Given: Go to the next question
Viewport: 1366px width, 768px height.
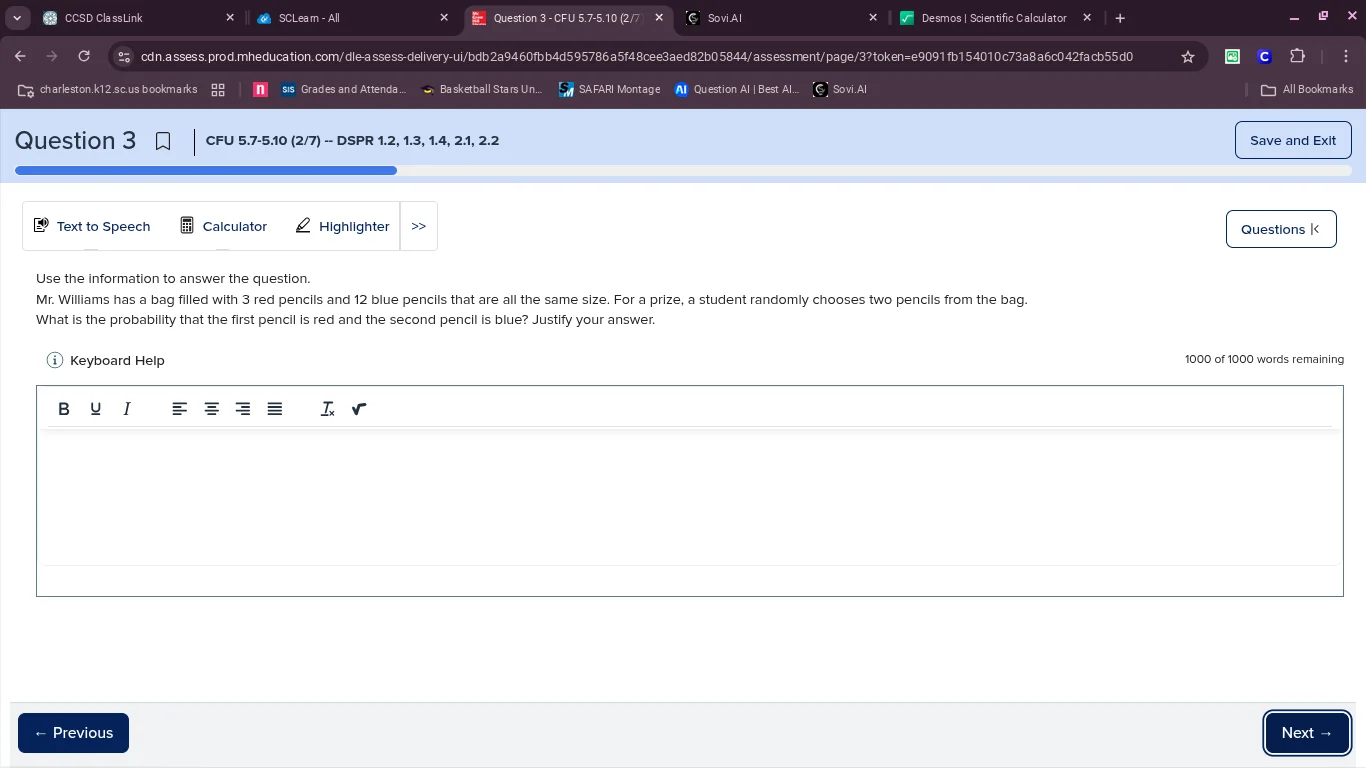Looking at the screenshot, I should pos(1306,733).
